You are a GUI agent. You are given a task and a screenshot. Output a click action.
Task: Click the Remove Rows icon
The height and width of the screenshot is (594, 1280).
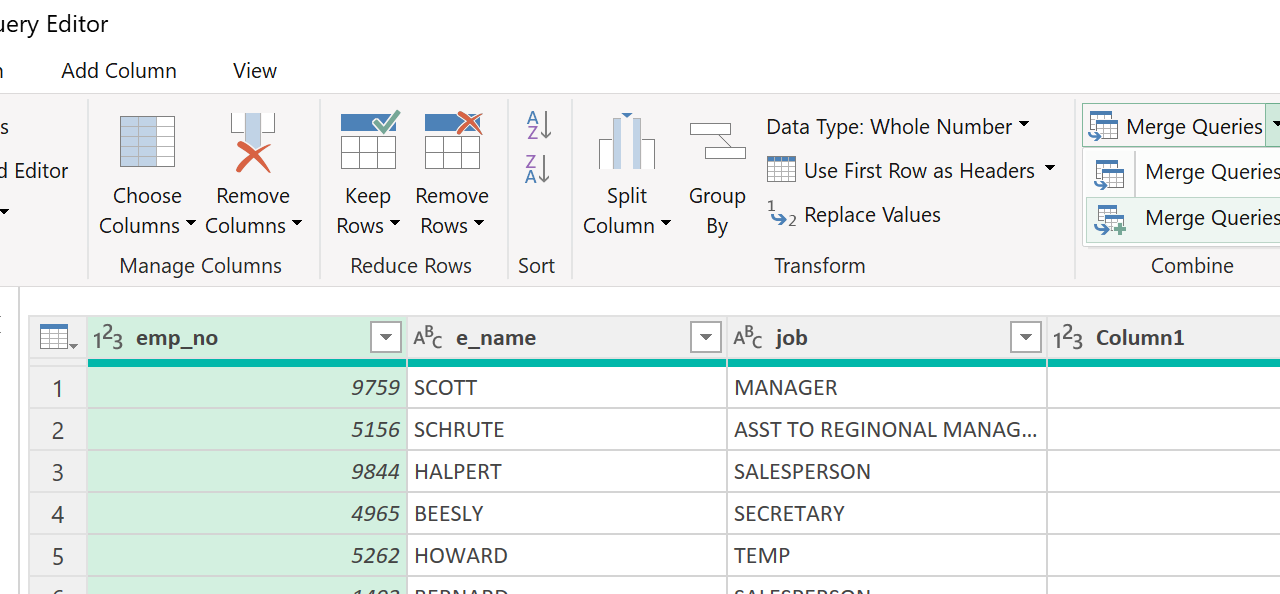pyautogui.click(x=452, y=142)
